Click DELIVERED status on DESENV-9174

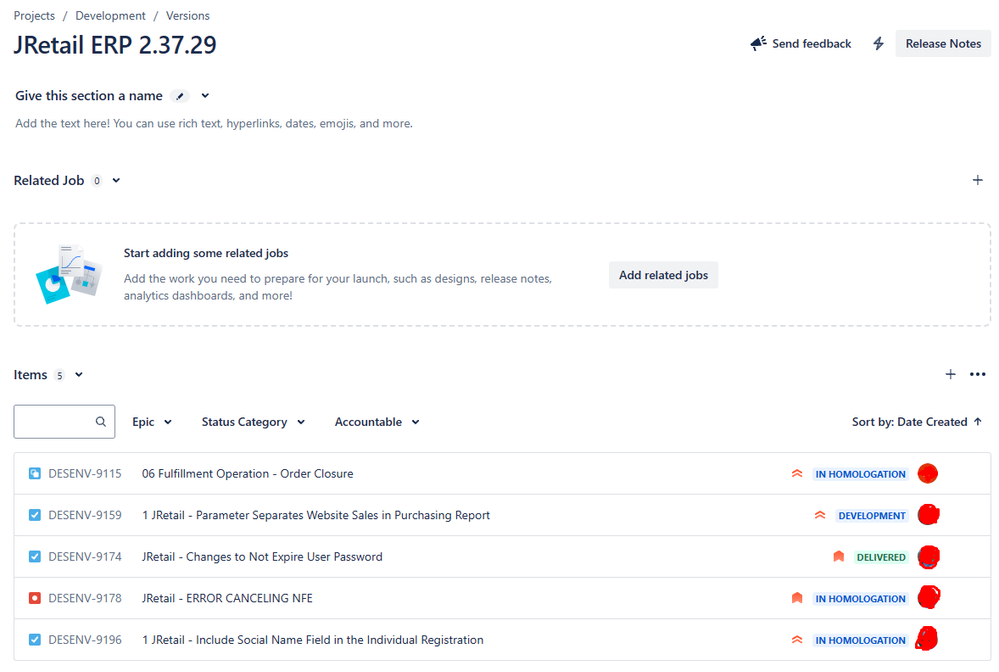881,557
